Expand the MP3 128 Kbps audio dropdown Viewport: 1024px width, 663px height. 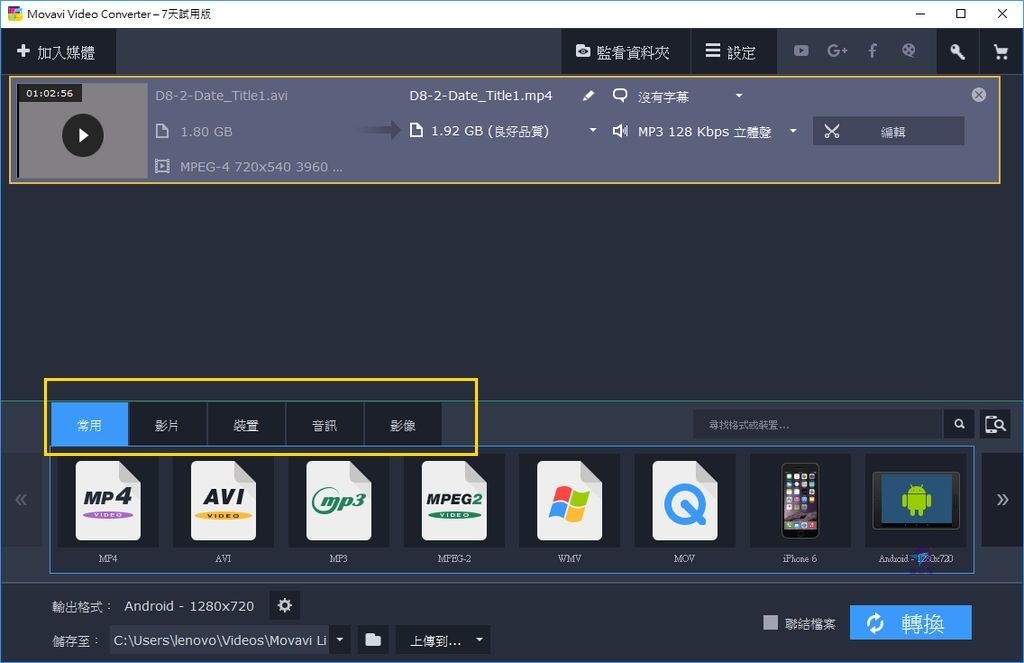point(793,131)
